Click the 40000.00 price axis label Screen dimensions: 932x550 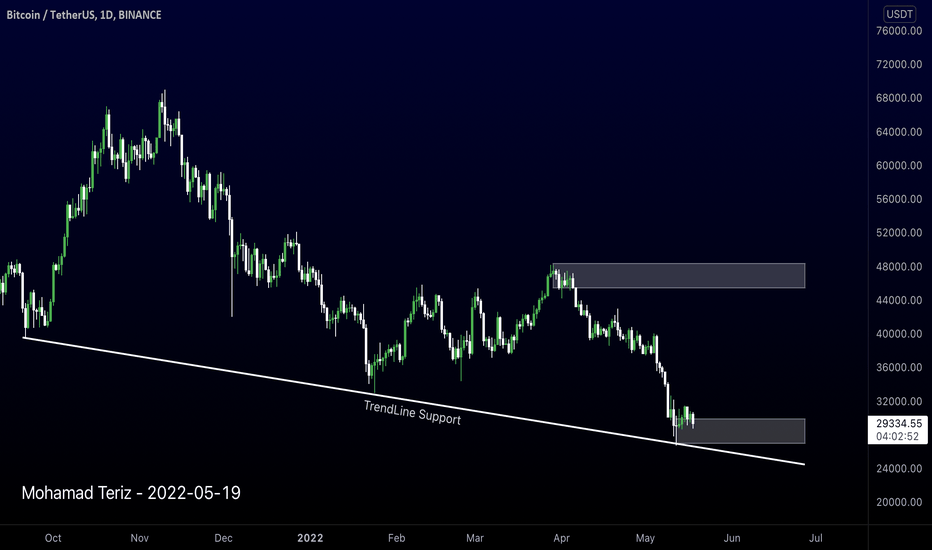pos(899,334)
